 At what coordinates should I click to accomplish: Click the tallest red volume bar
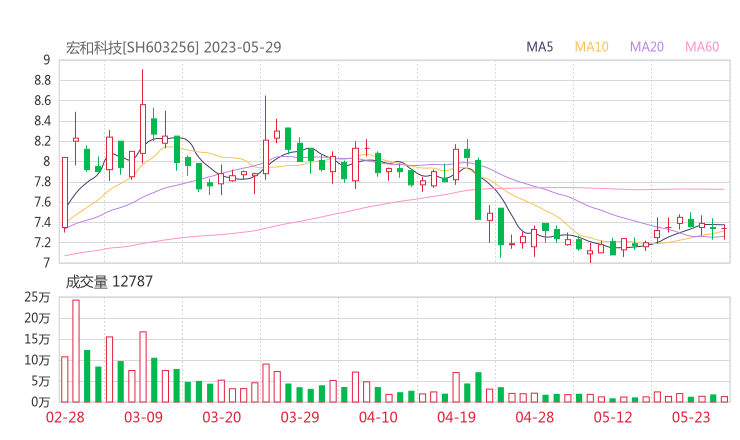(76, 350)
